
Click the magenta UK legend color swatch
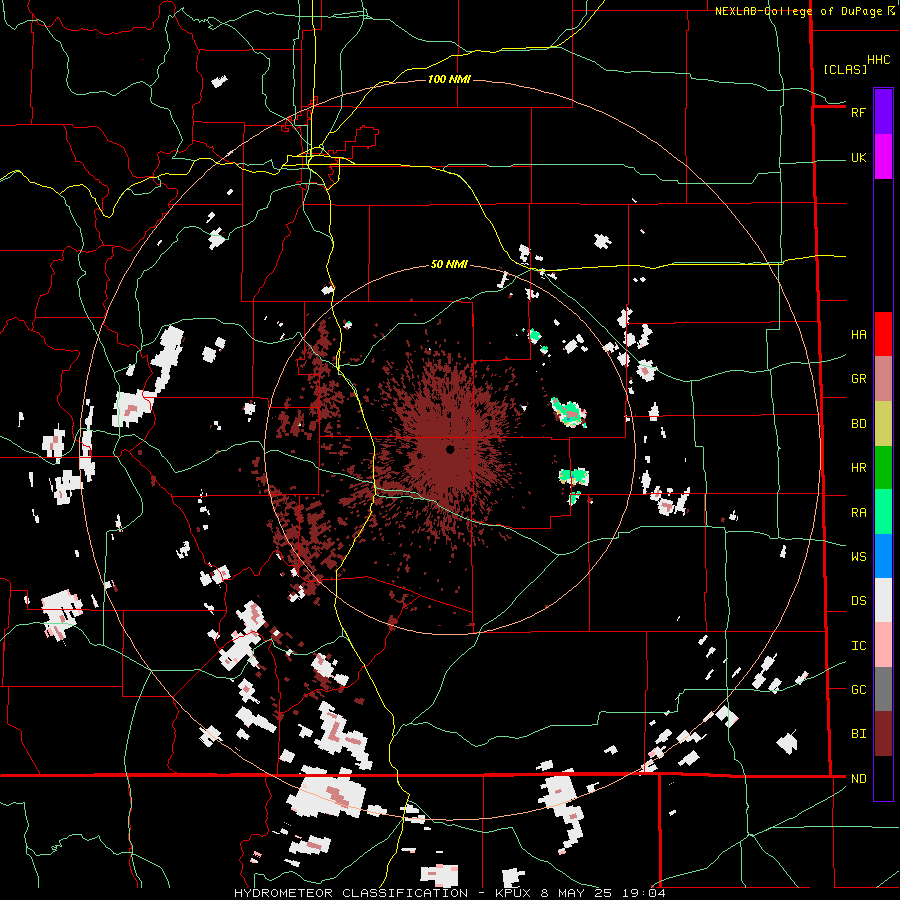(x=883, y=157)
